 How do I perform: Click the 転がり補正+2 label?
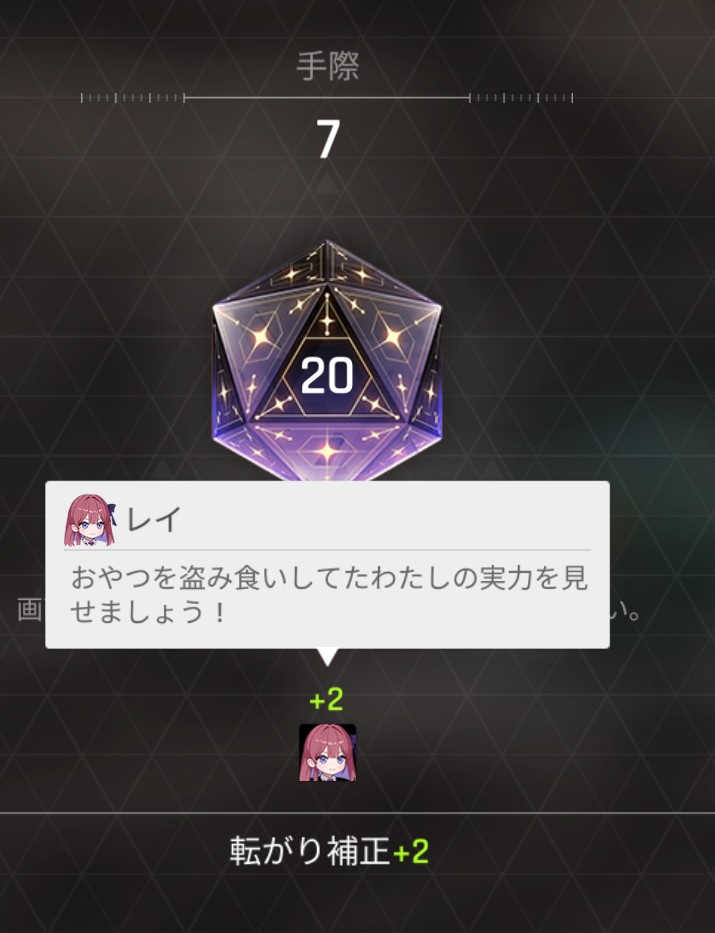pyautogui.click(x=329, y=851)
